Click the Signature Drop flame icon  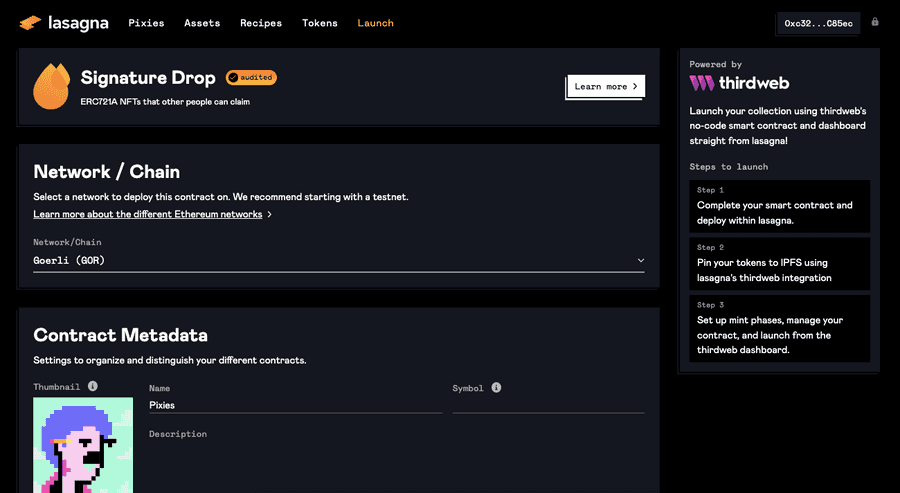52,86
